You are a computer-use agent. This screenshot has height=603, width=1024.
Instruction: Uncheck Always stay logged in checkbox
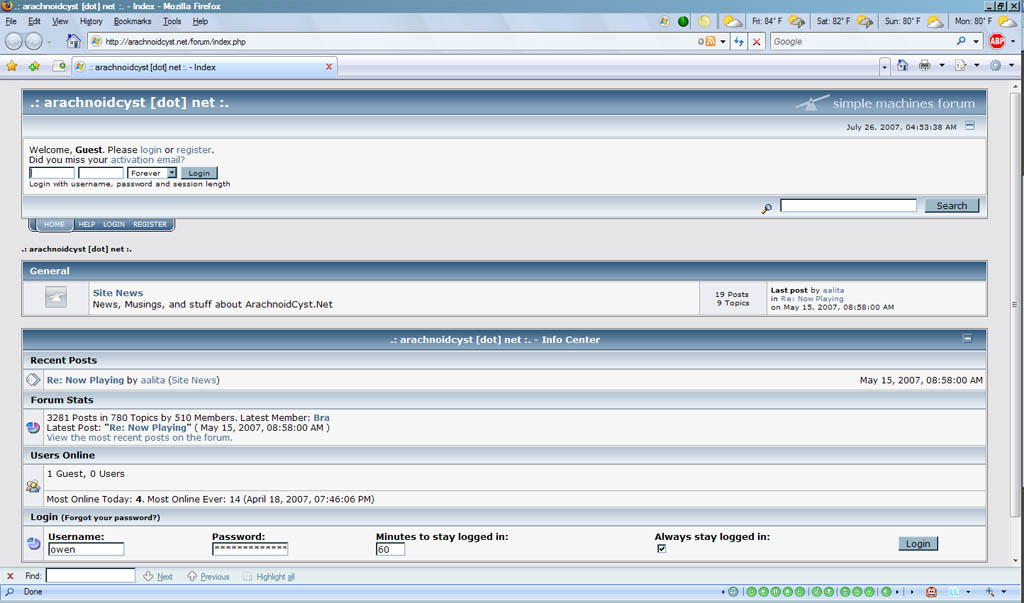(x=660, y=548)
